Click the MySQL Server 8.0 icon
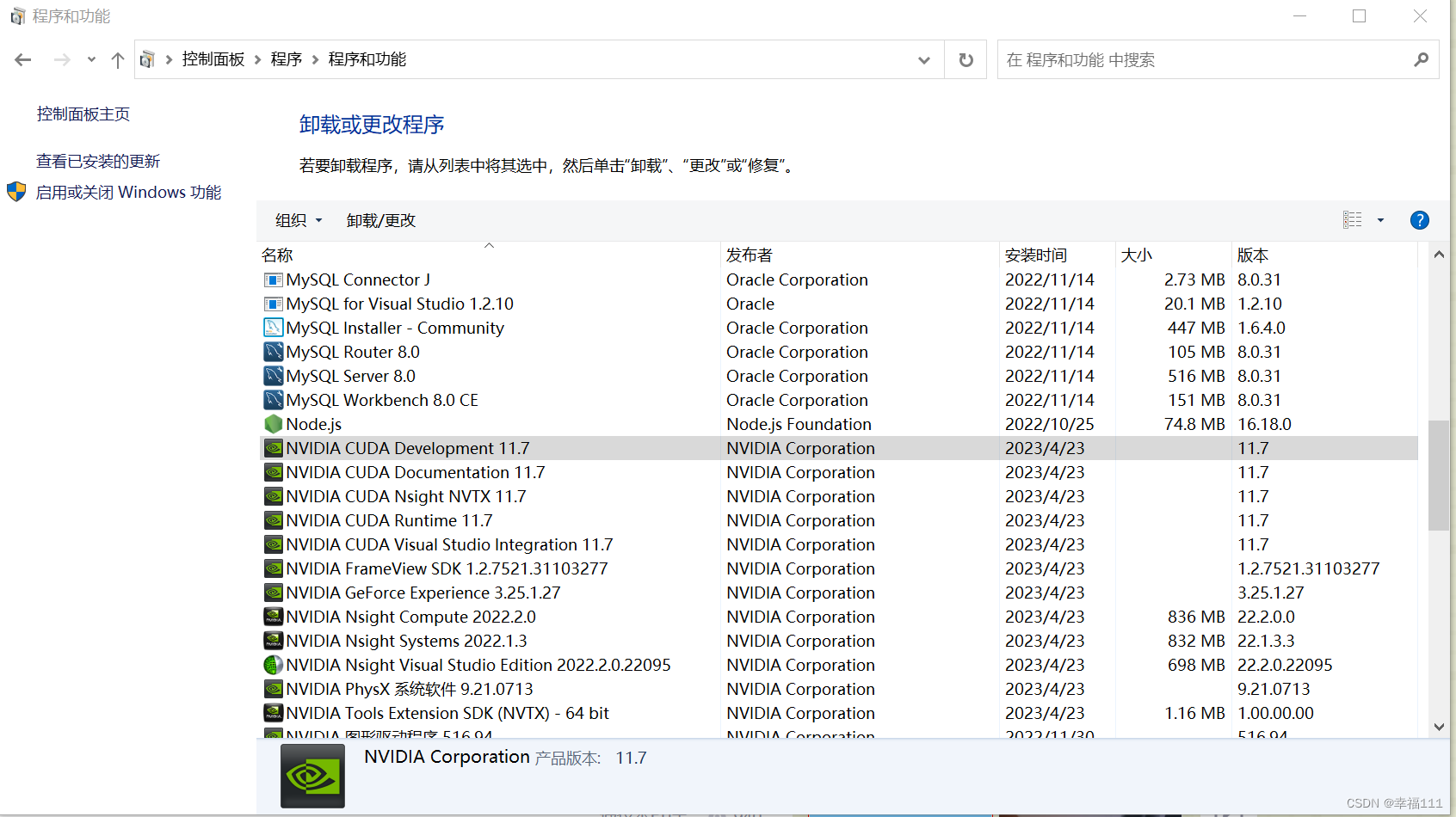 (x=273, y=376)
